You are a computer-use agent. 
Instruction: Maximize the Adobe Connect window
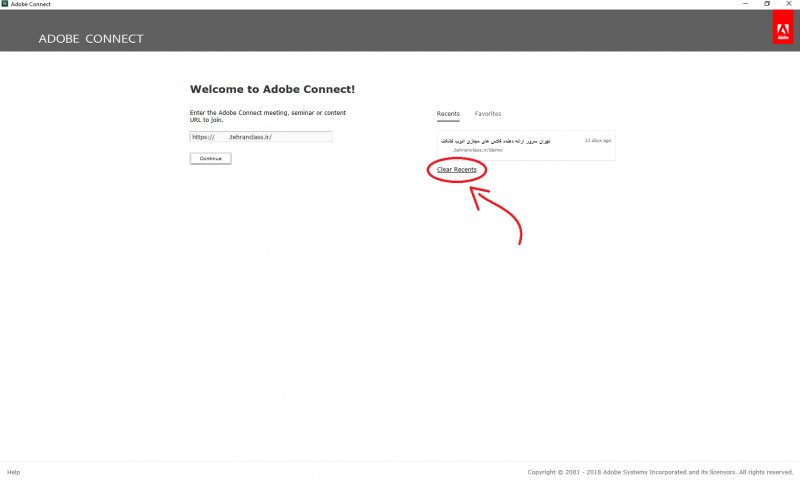tap(767, 4)
